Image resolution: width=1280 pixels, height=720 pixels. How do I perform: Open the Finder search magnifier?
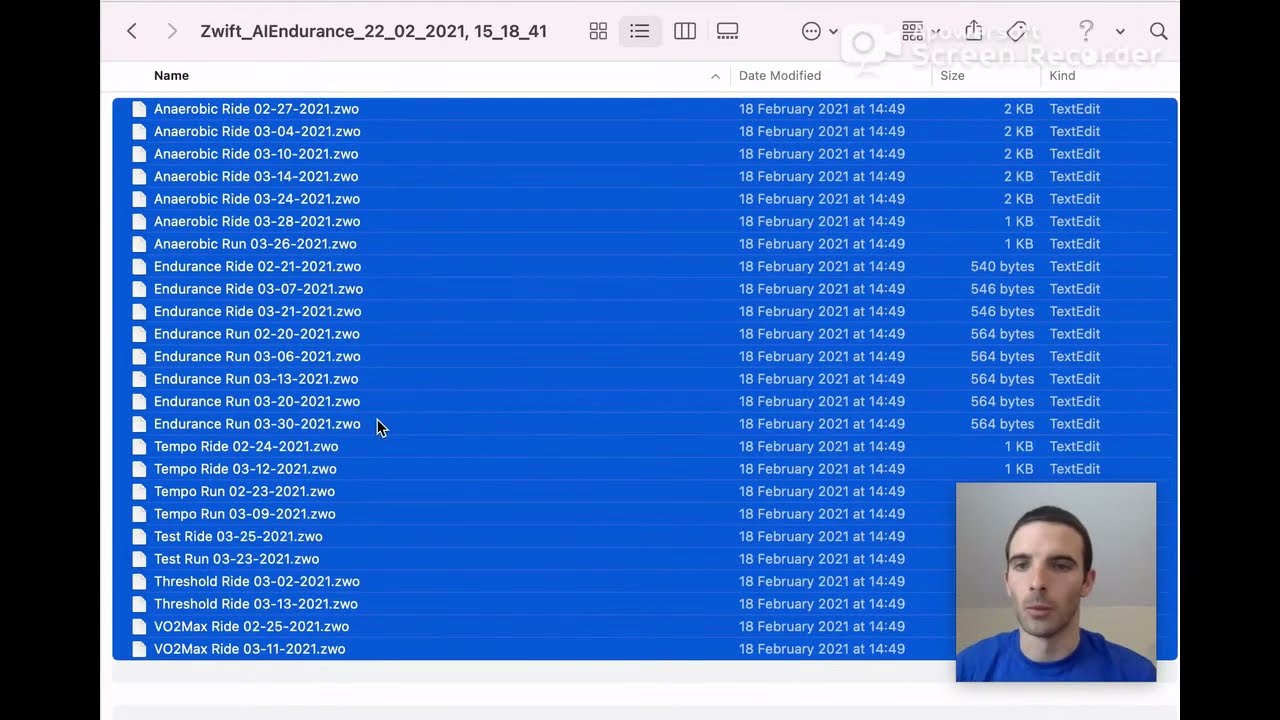pyautogui.click(x=1159, y=31)
